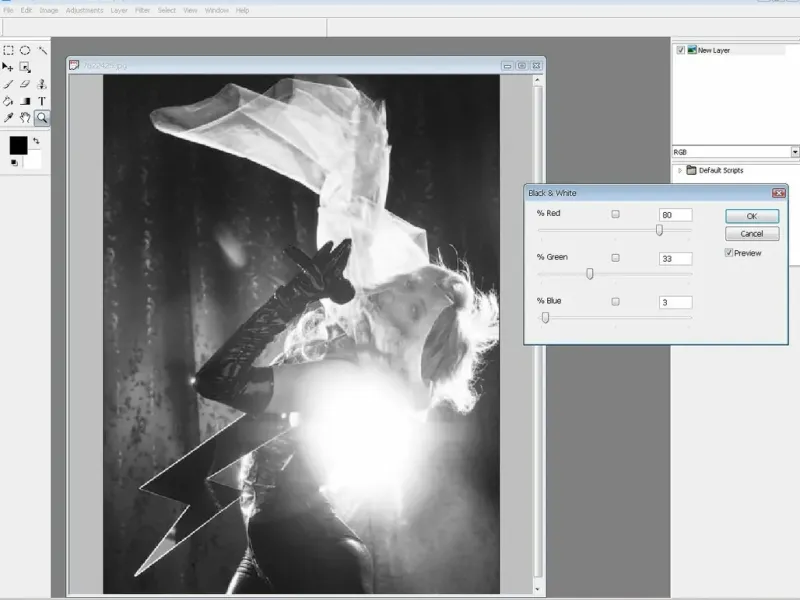The height and width of the screenshot is (600, 800).
Task: Select the Paint Bucket fill tool
Action: point(8,101)
